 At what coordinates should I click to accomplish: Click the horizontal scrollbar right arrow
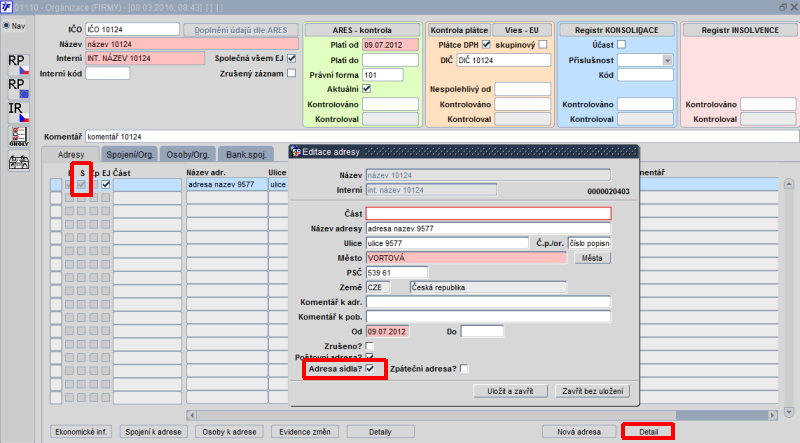tap(772, 415)
